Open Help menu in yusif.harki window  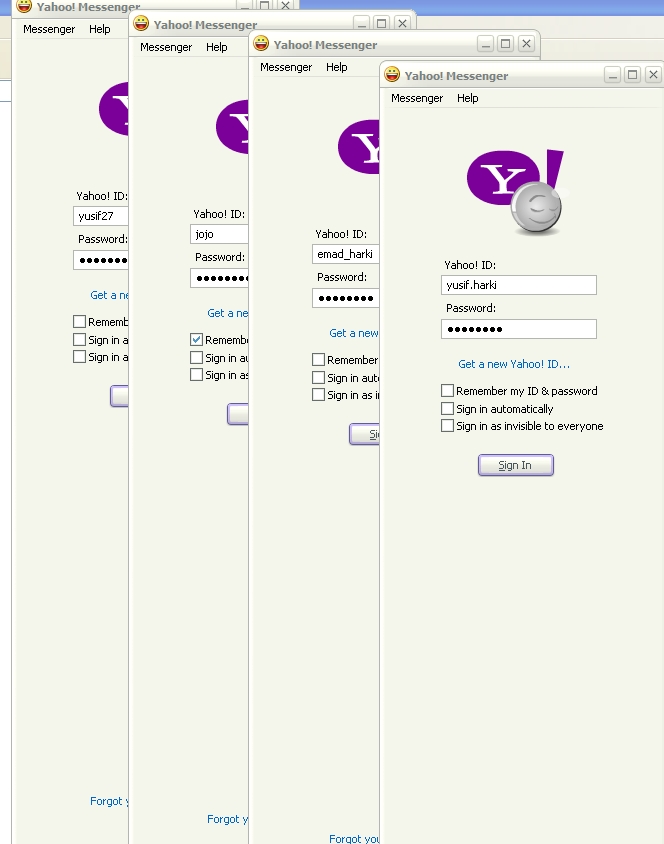468,98
